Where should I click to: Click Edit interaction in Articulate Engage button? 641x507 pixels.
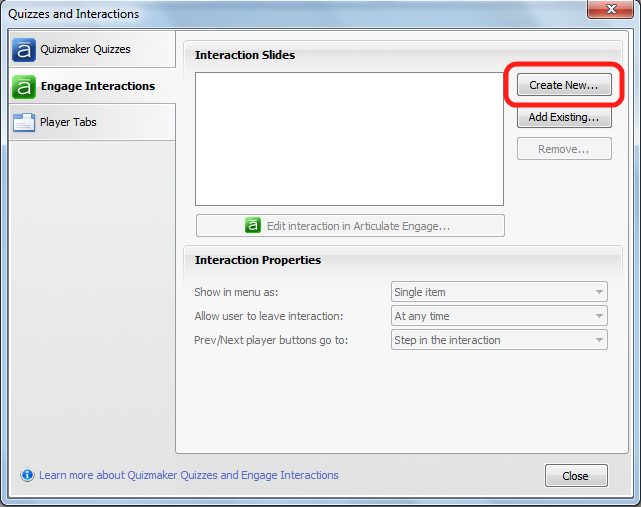coord(350,226)
